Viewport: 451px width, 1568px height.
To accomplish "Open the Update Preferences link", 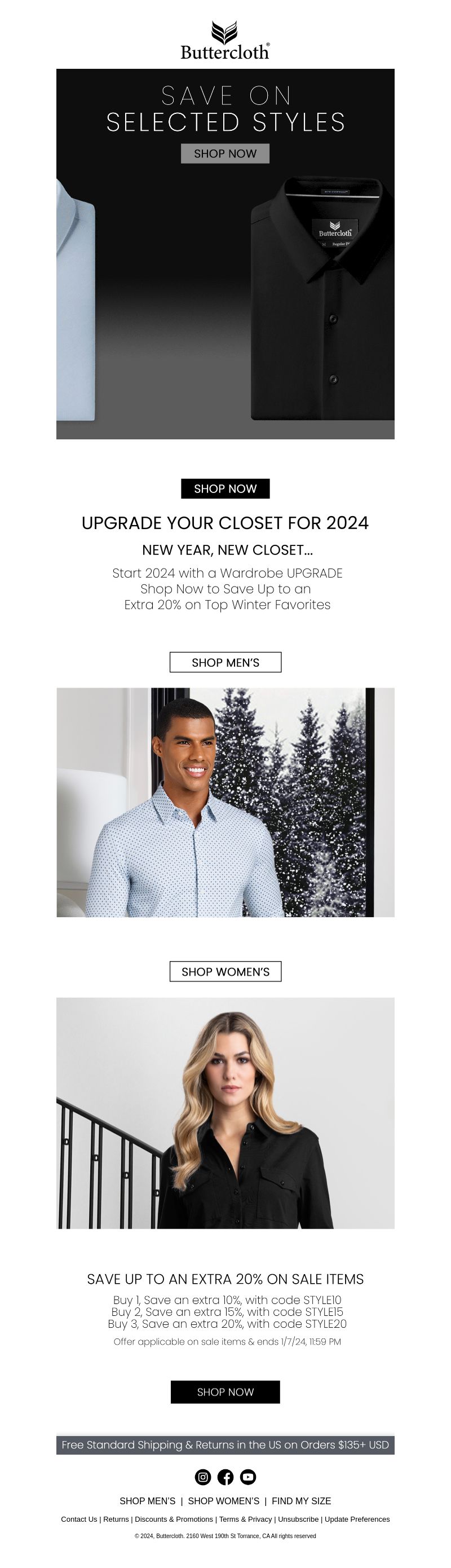I will (x=357, y=1519).
